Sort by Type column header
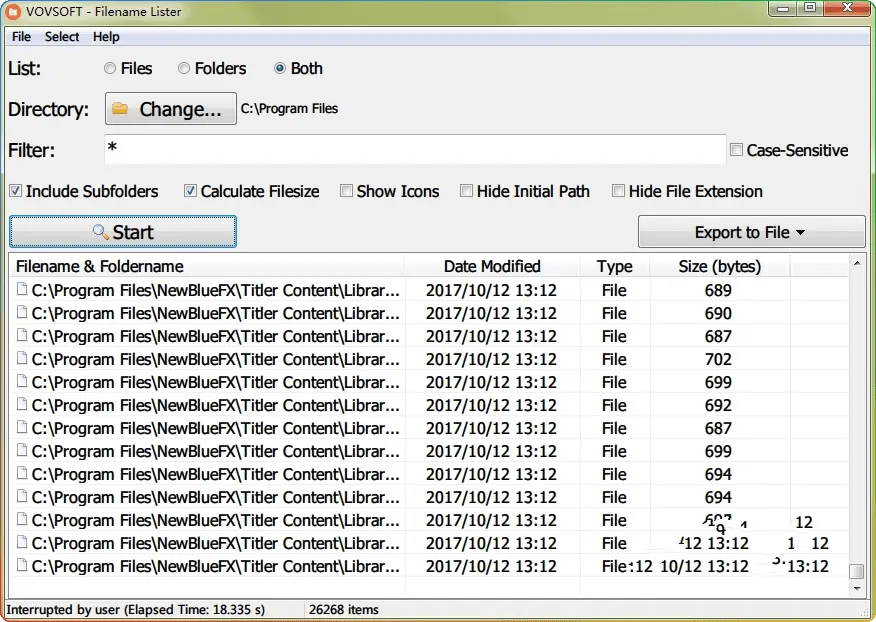Screen dimensions: 876x622 click(x=615, y=266)
